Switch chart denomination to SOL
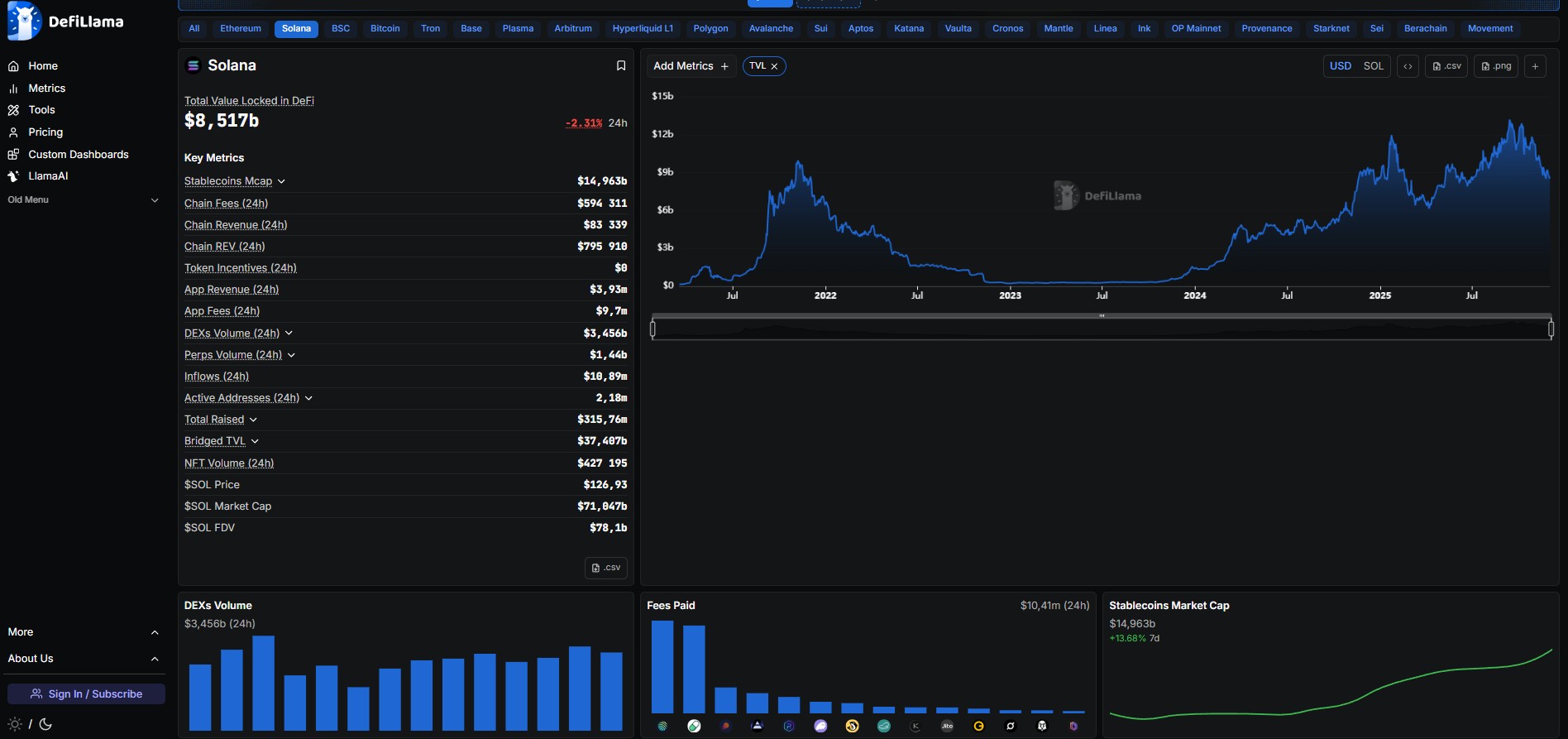 click(x=1373, y=66)
